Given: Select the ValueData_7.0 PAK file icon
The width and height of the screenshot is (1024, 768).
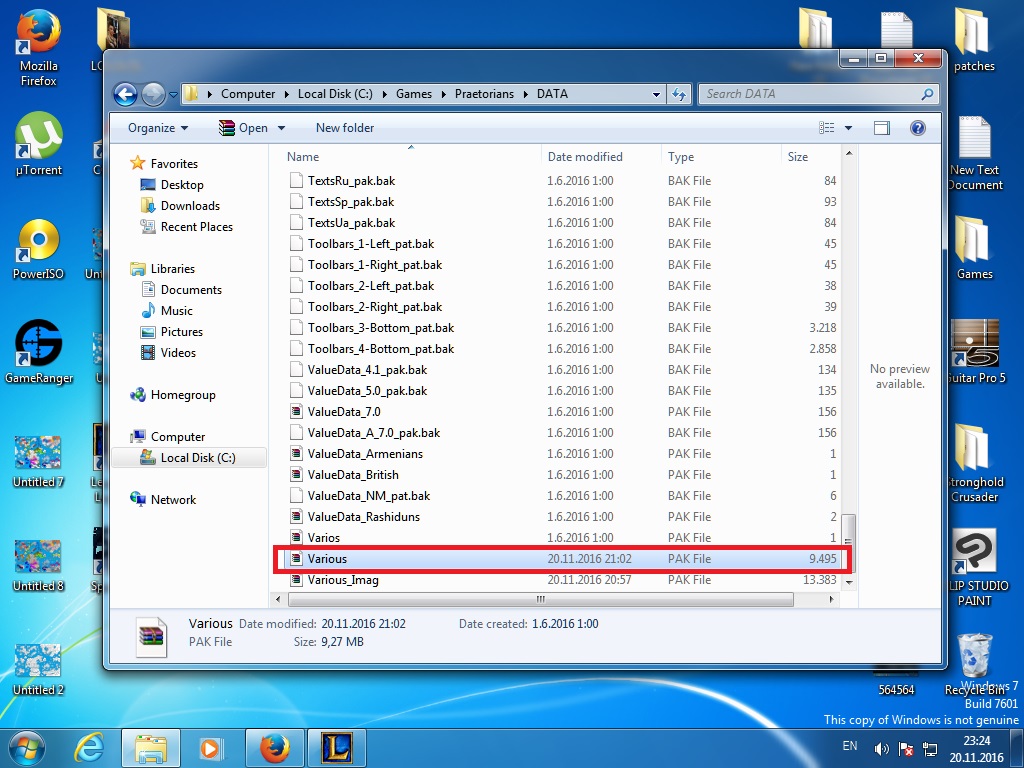Looking at the screenshot, I should 296,412.
